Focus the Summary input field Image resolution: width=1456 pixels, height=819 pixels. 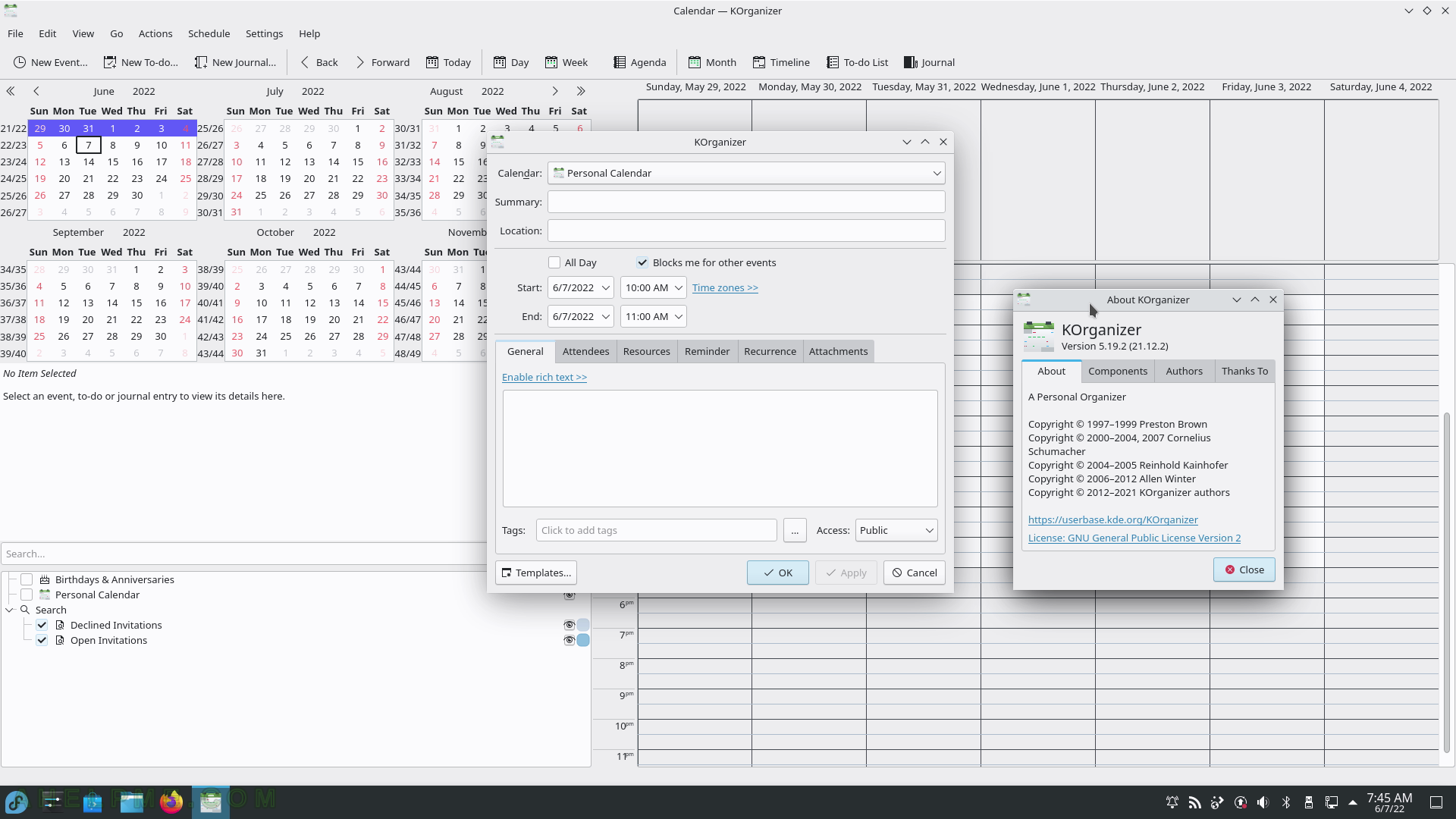pos(746,202)
